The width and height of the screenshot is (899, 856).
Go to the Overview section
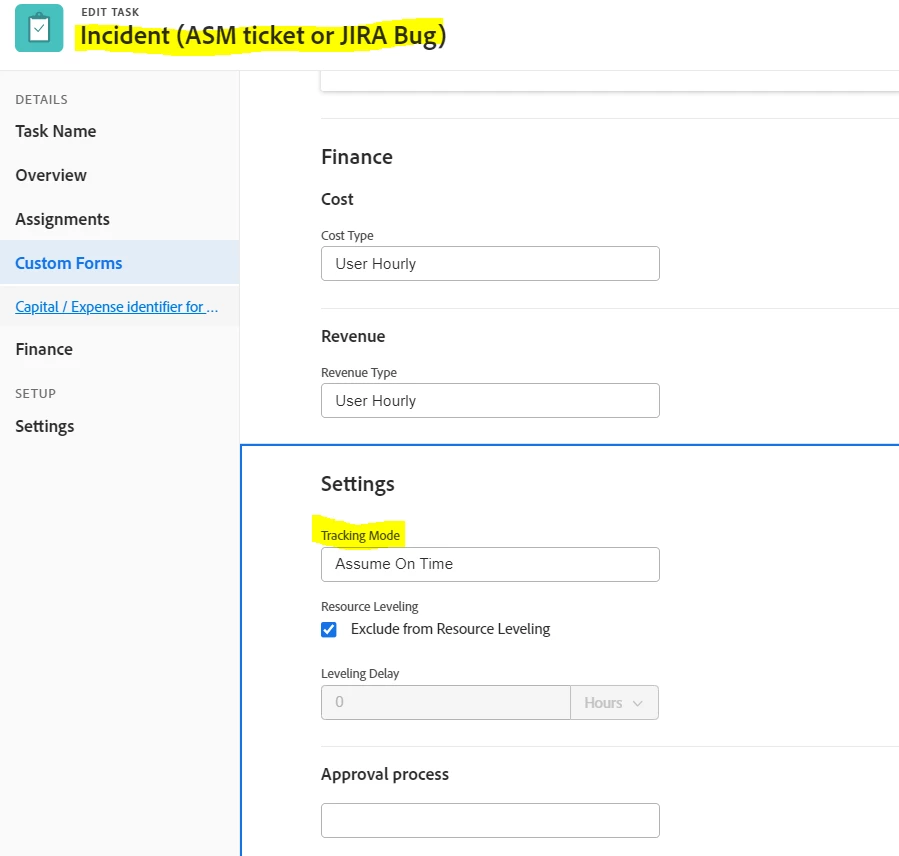pyautogui.click(x=51, y=175)
